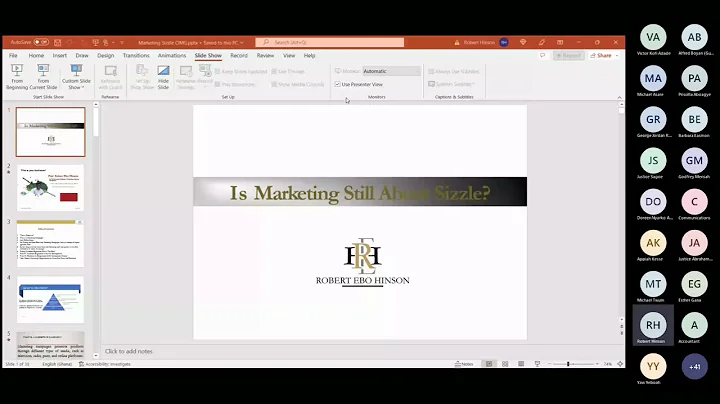Click to add notes area
Image resolution: width=720 pixels, height=404 pixels.
(x=129, y=351)
